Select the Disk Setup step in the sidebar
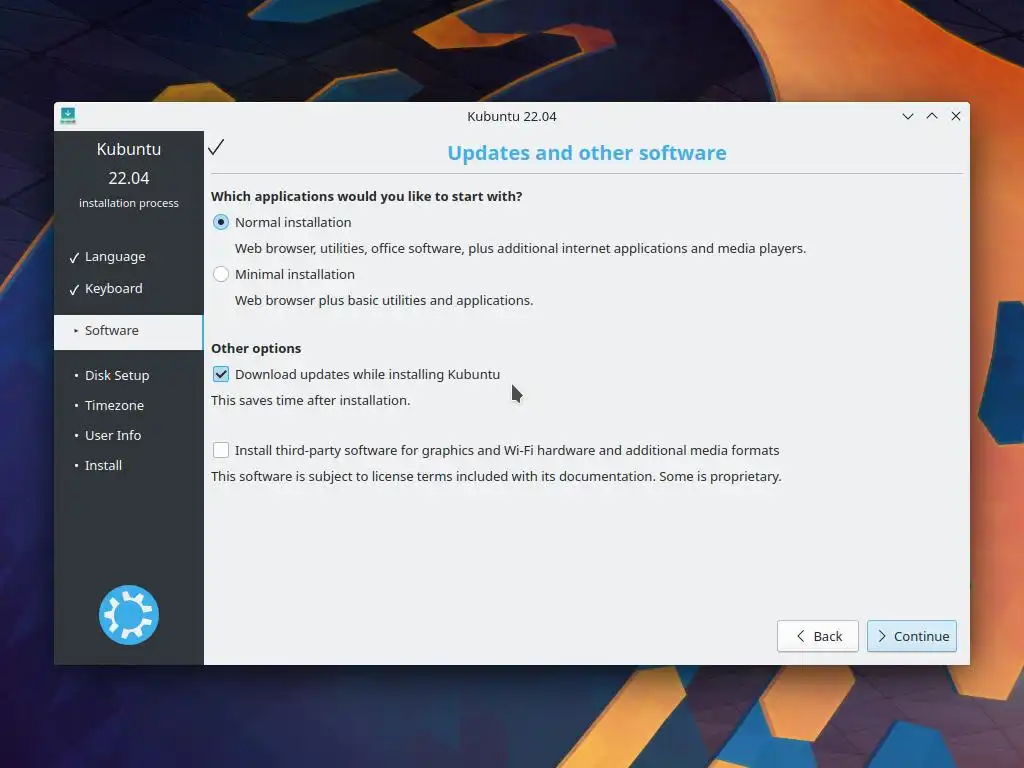The image size is (1024, 768). pos(117,376)
